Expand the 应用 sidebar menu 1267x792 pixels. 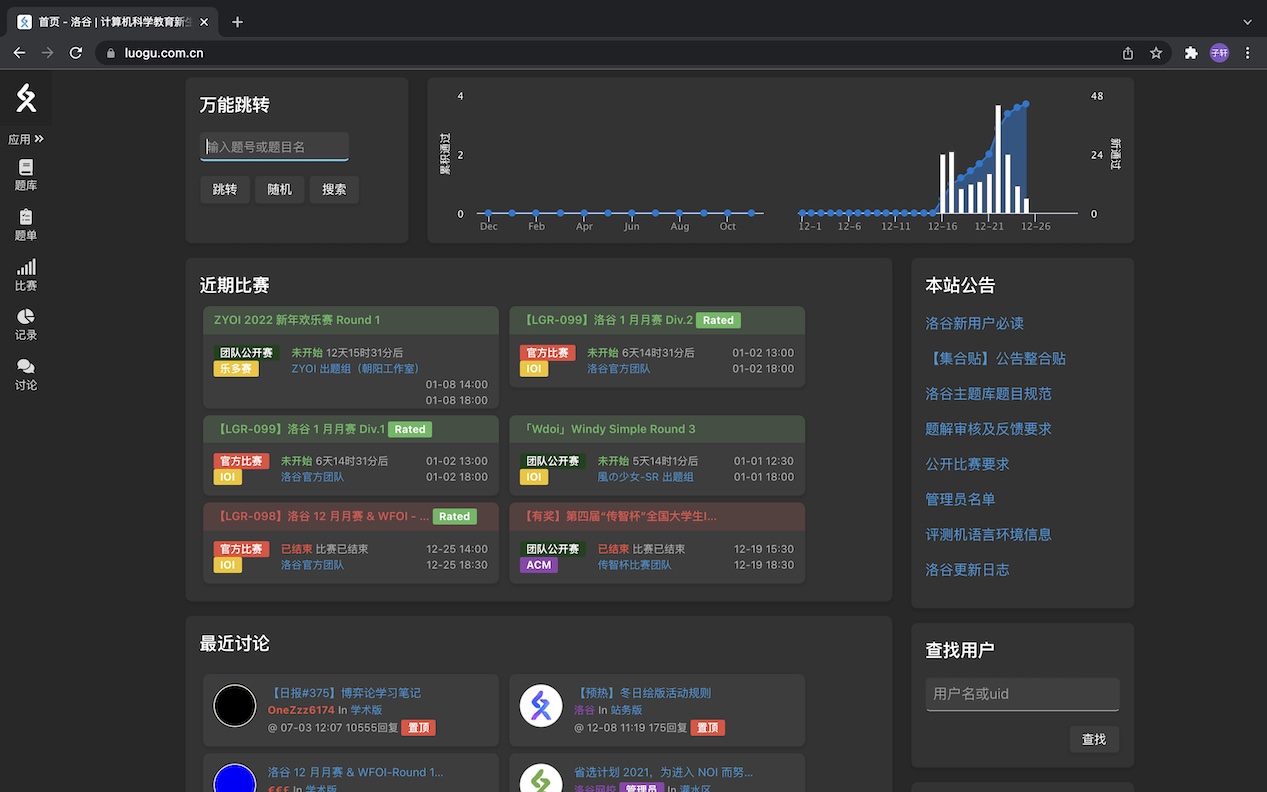(x=26, y=139)
